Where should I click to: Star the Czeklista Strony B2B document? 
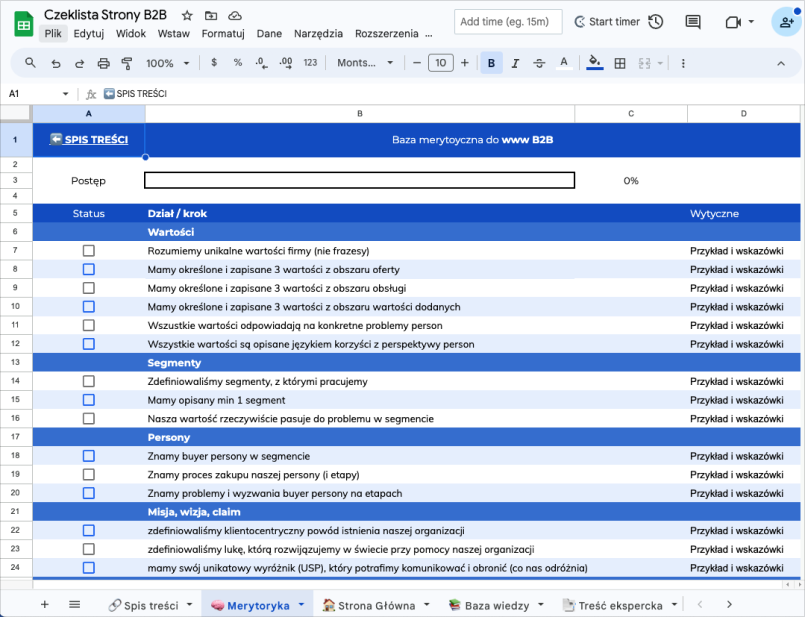(x=187, y=16)
